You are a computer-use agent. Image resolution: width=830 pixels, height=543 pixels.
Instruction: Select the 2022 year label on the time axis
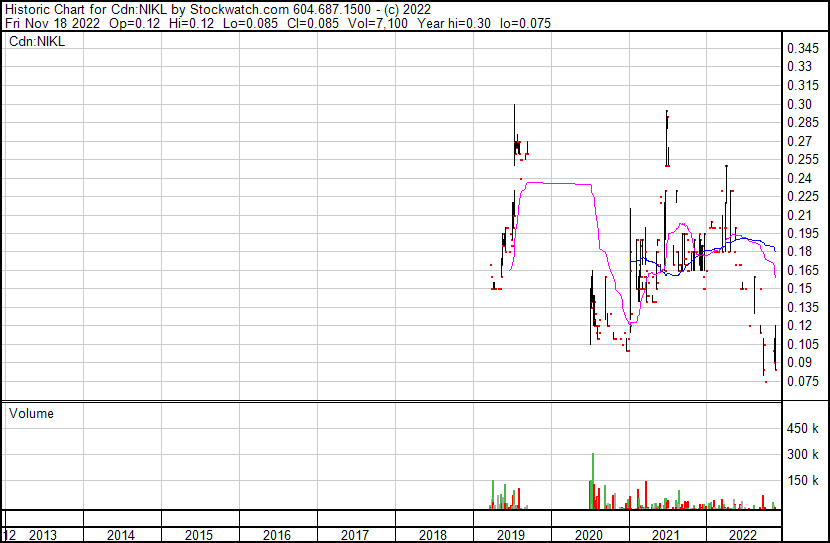[x=744, y=535]
